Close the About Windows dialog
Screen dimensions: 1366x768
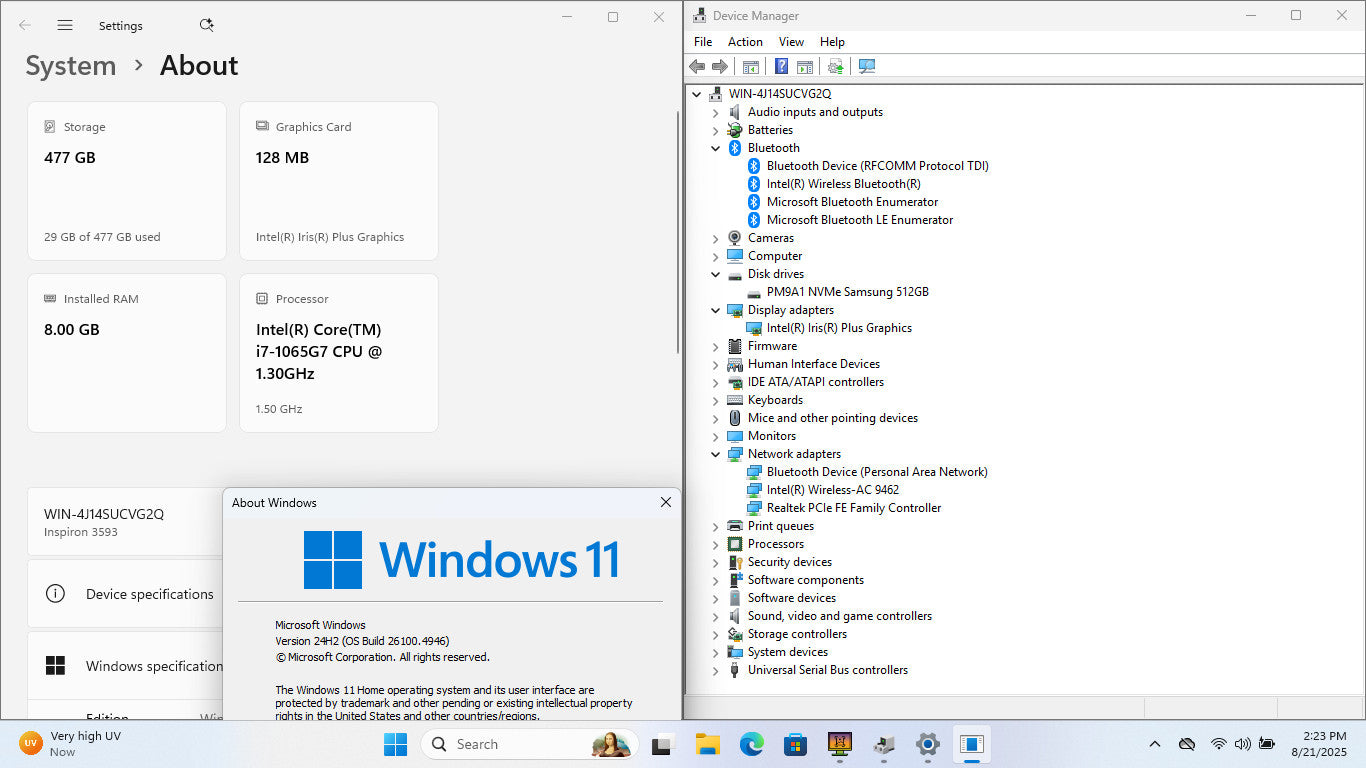pyautogui.click(x=666, y=502)
